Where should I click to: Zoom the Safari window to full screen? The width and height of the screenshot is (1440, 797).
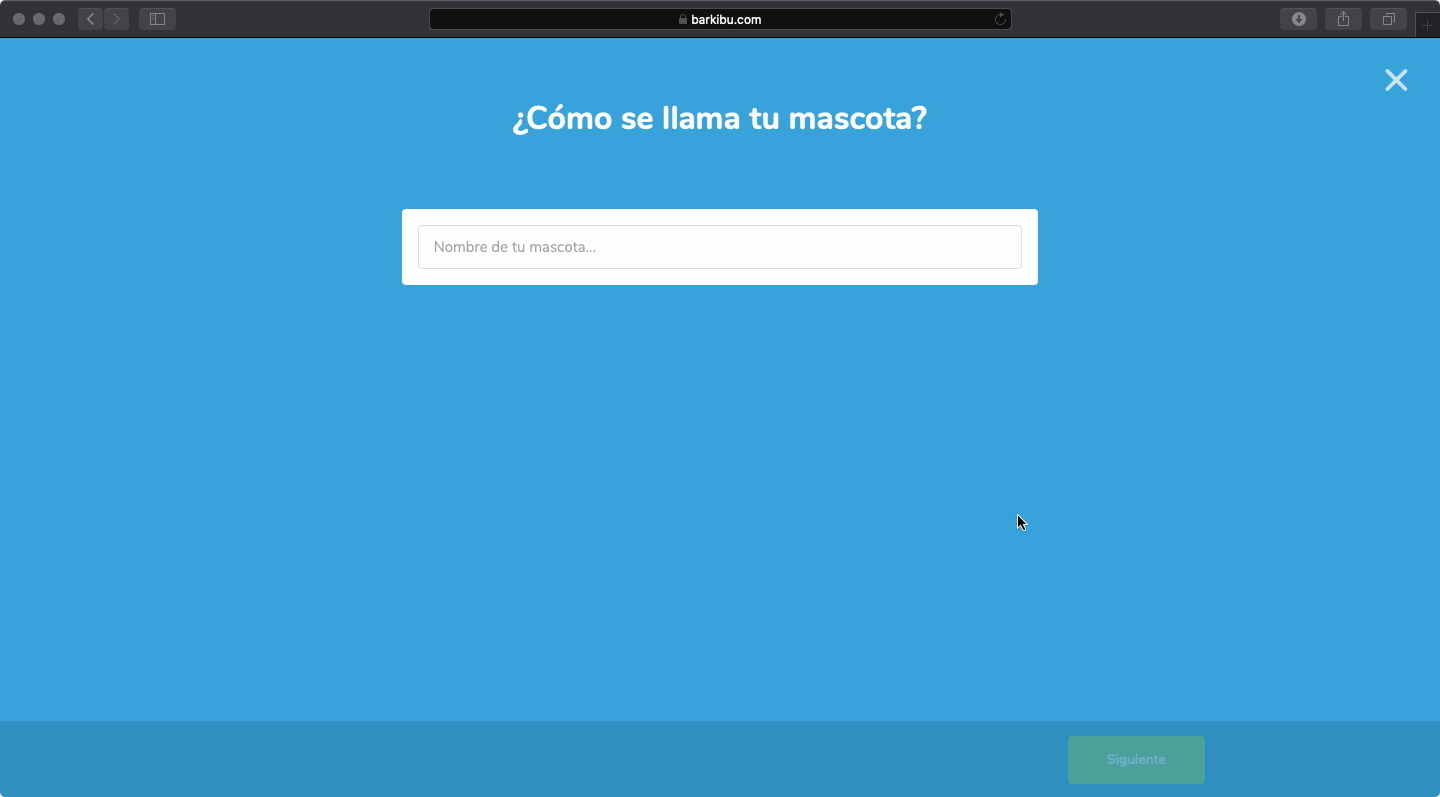click(59, 19)
